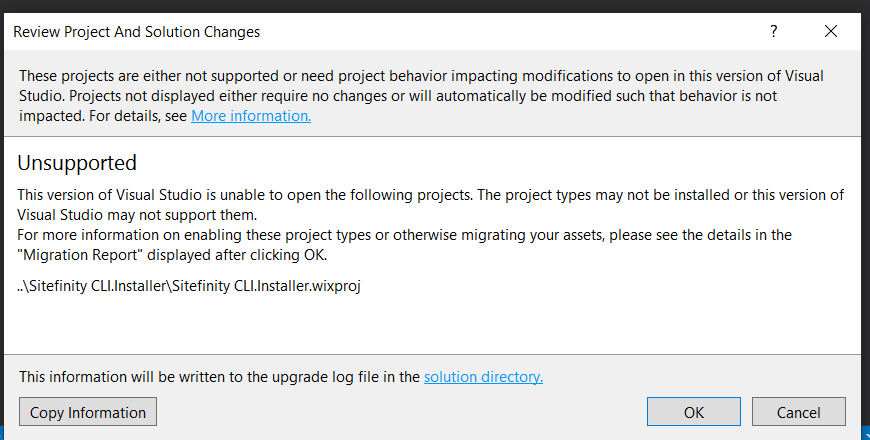This screenshot has height=440, width=870.
Task: Click the sentence saying Visual Studio is unable to open
Action: pyautogui.click(x=431, y=205)
